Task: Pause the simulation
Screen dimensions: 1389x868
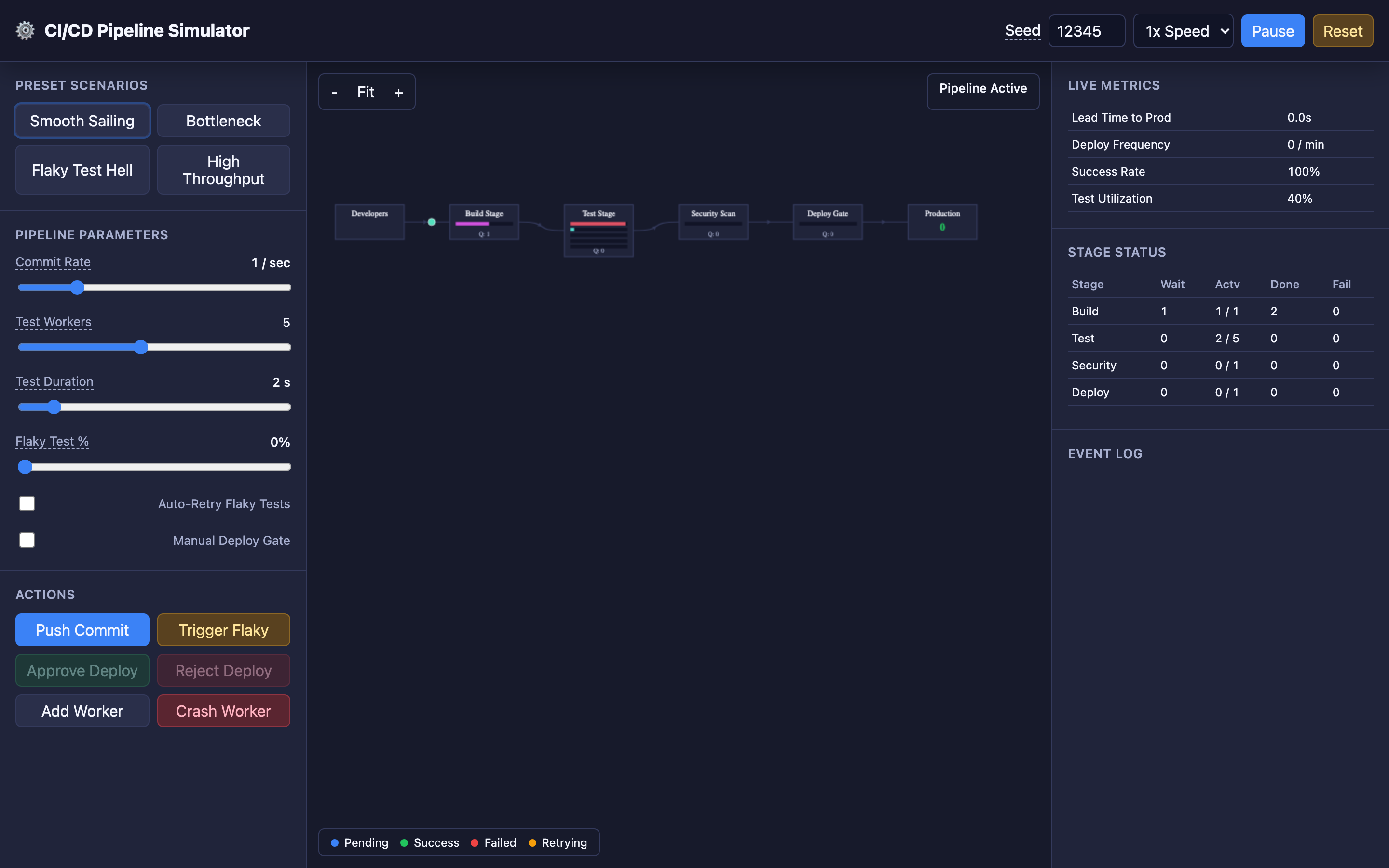Action: tap(1272, 31)
